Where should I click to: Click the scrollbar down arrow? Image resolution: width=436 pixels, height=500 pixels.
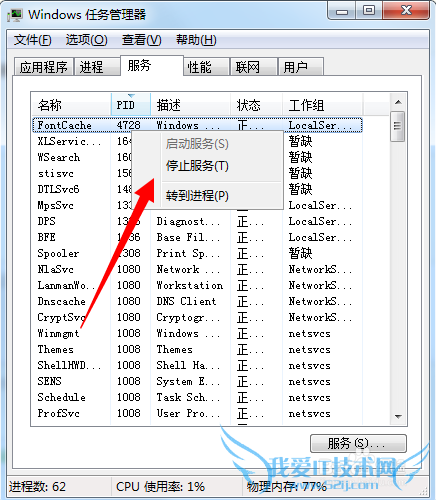pos(398,416)
